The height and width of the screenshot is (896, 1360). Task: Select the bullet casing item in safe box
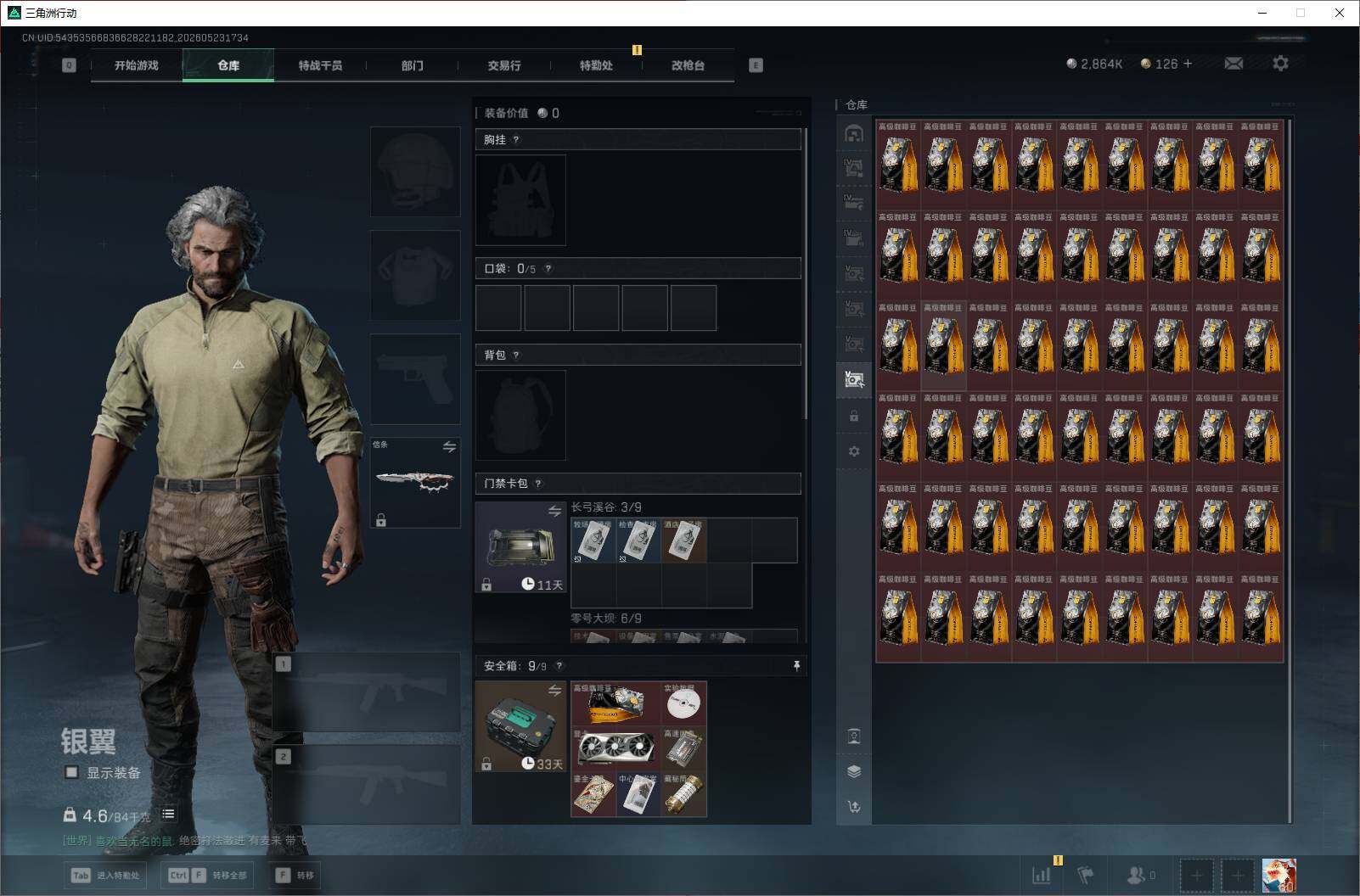[x=684, y=794]
